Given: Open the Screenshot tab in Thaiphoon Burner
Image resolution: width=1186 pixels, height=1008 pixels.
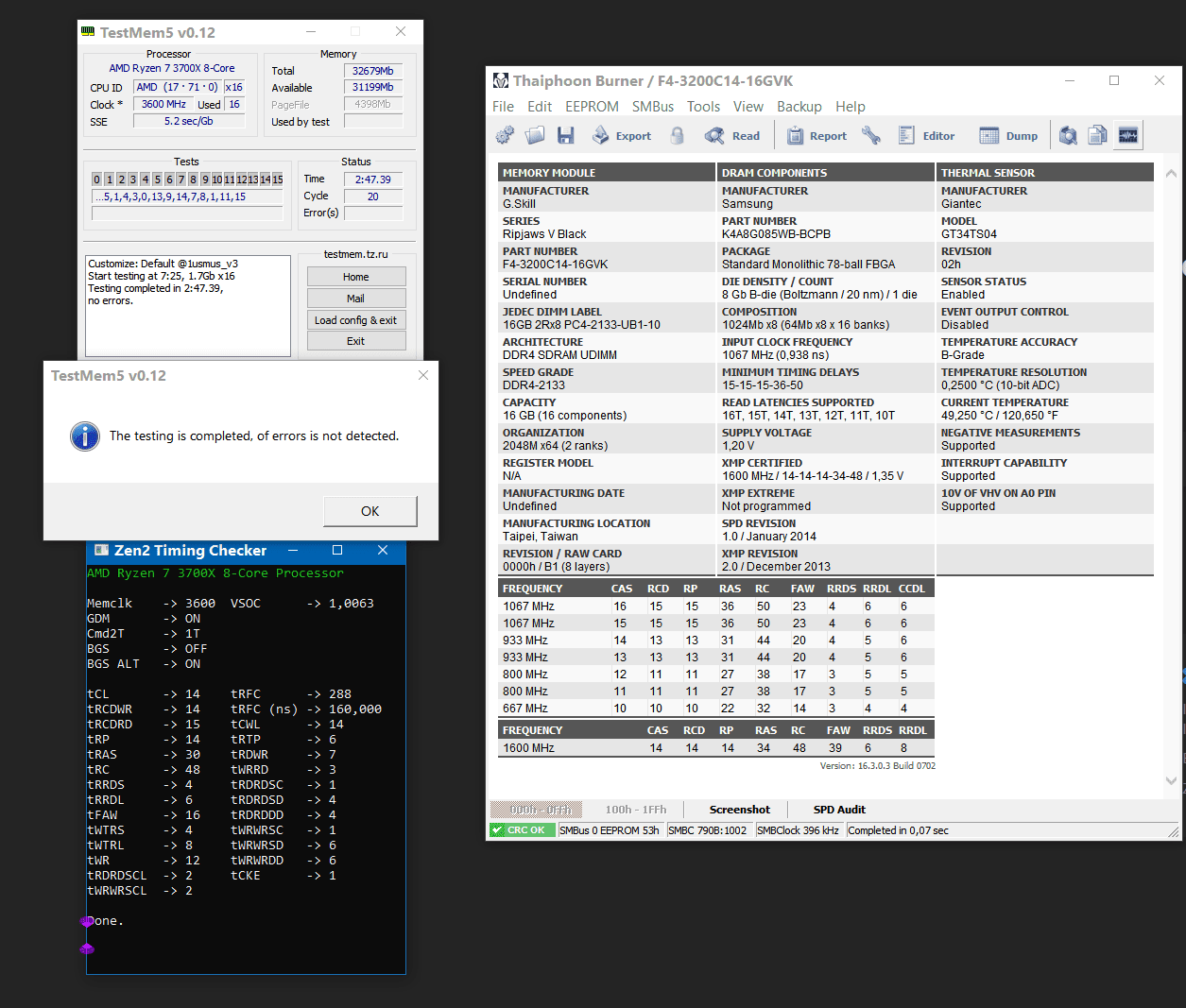Looking at the screenshot, I should (x=739, y=810).
